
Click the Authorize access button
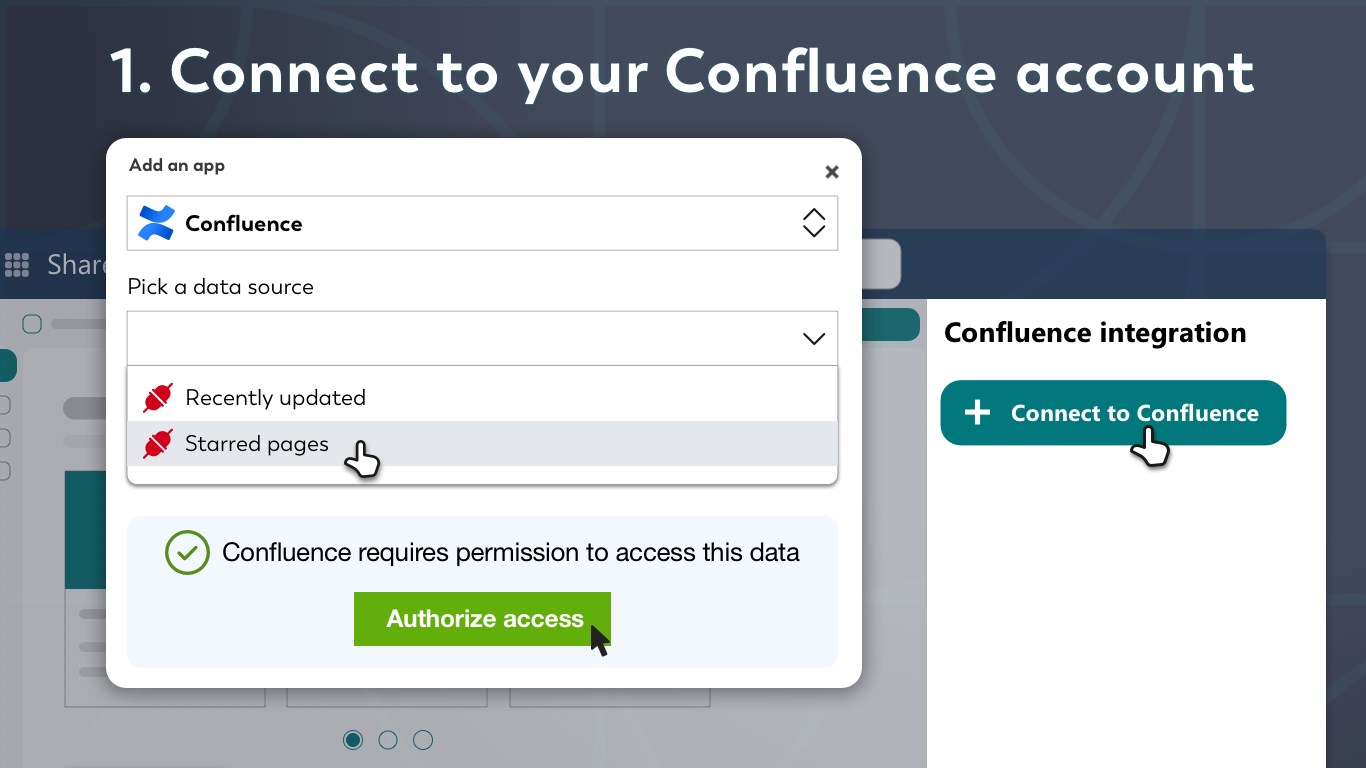(x=482, y=619)
